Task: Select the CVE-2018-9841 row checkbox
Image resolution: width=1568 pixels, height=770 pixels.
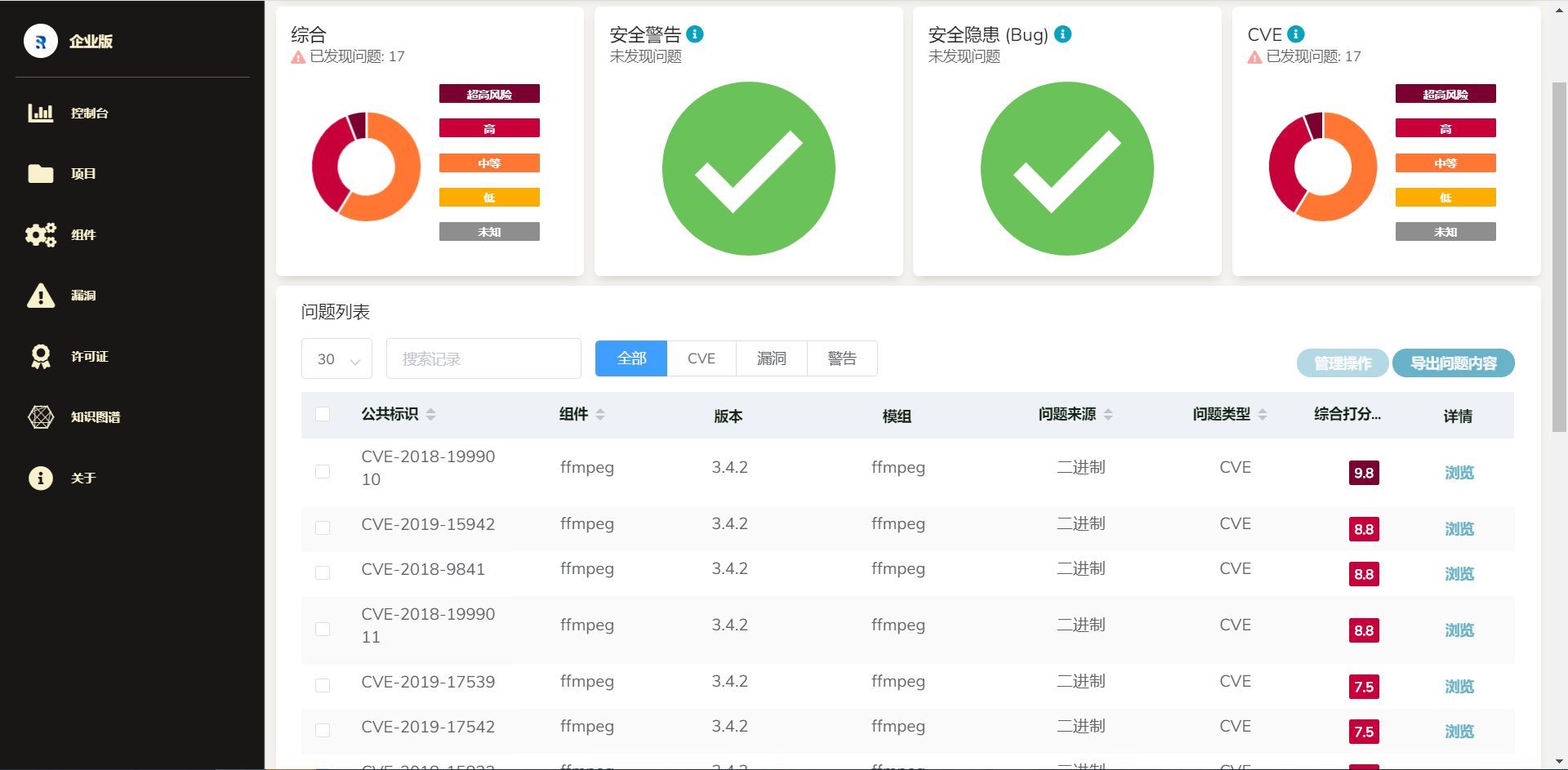Action: tap(323, 572)
